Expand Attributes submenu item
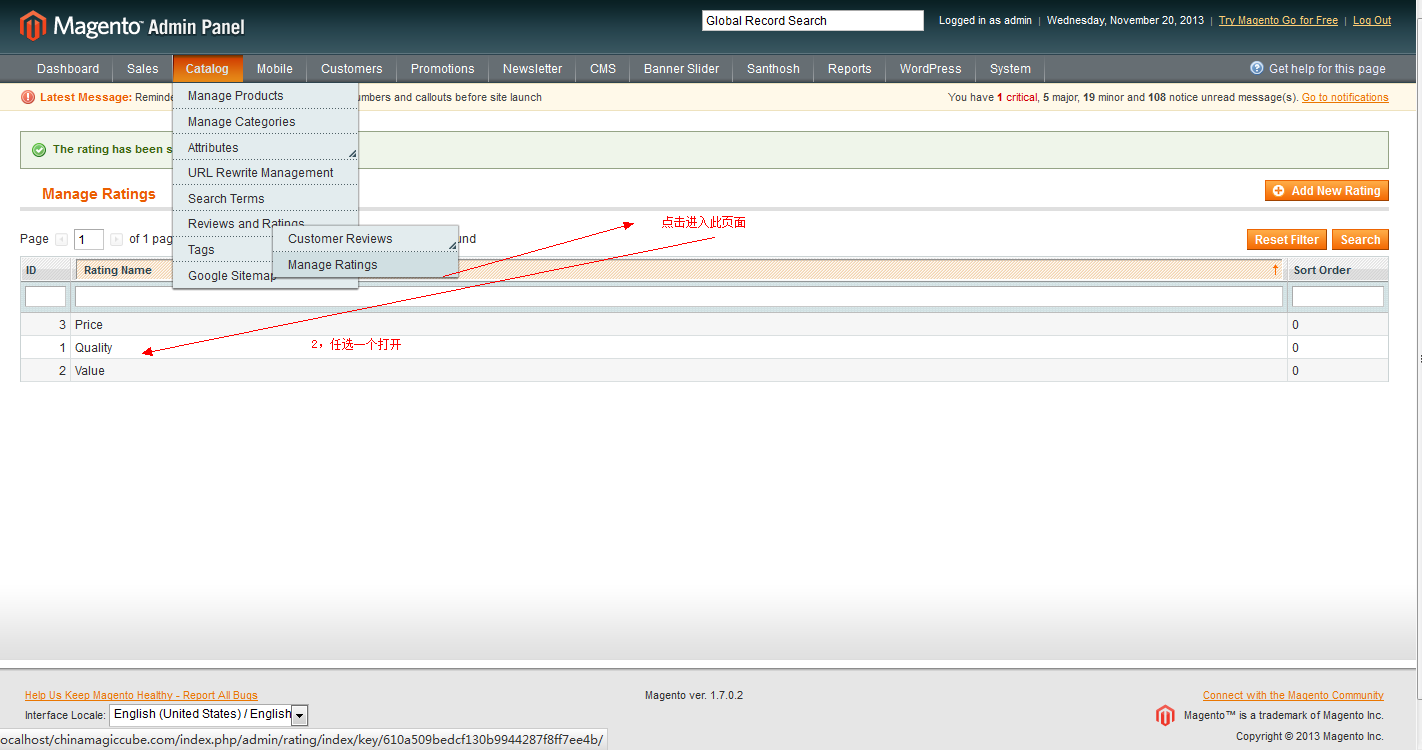Image resolution: width=1422 pixels, height=750 pixels. (265, 148)
